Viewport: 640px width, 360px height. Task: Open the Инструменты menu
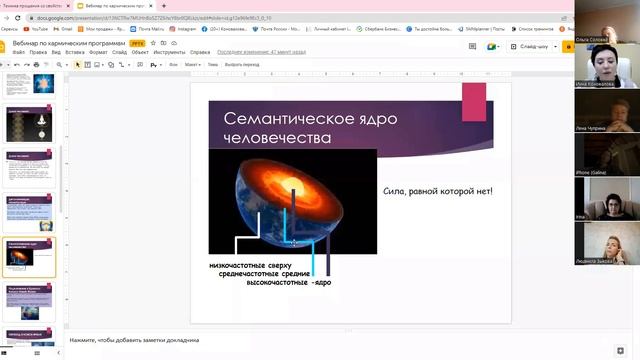(x=169, y=52)
